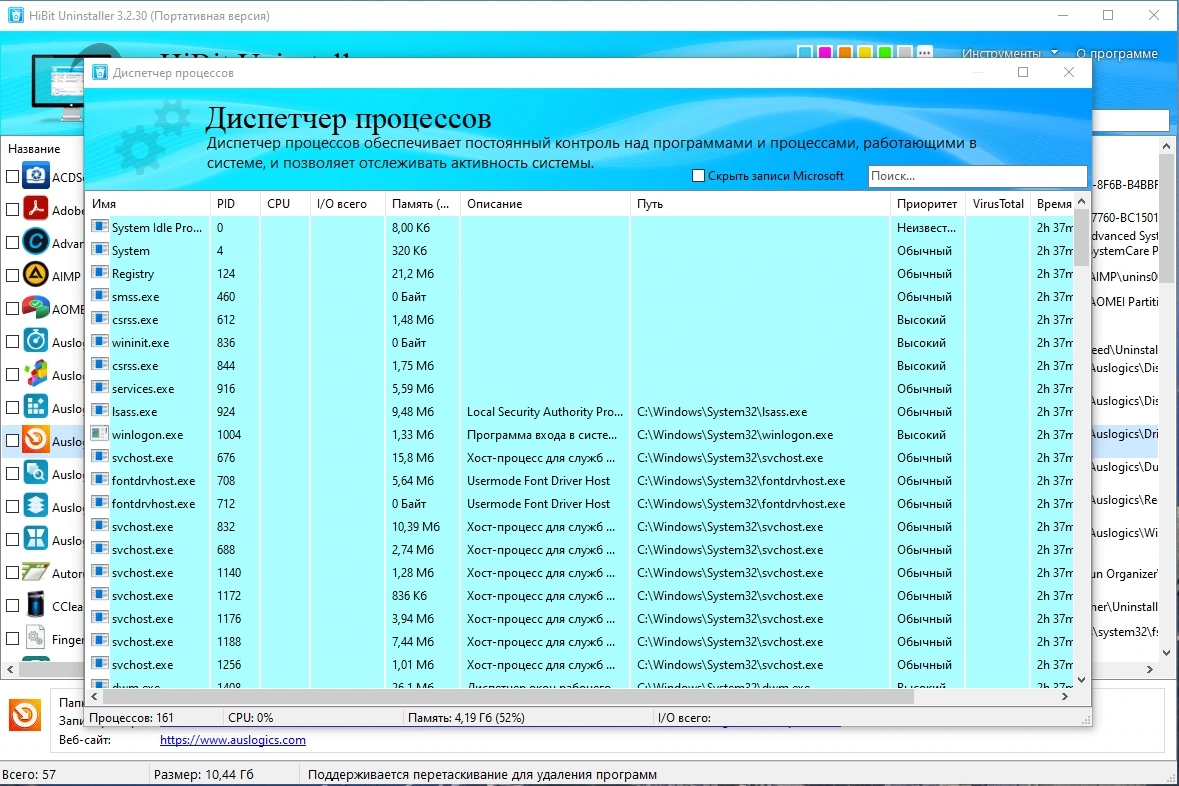Screen dimensions: 1179x786
Task: Click the process list scroll-down arrow
Action: pos(1081,680)
